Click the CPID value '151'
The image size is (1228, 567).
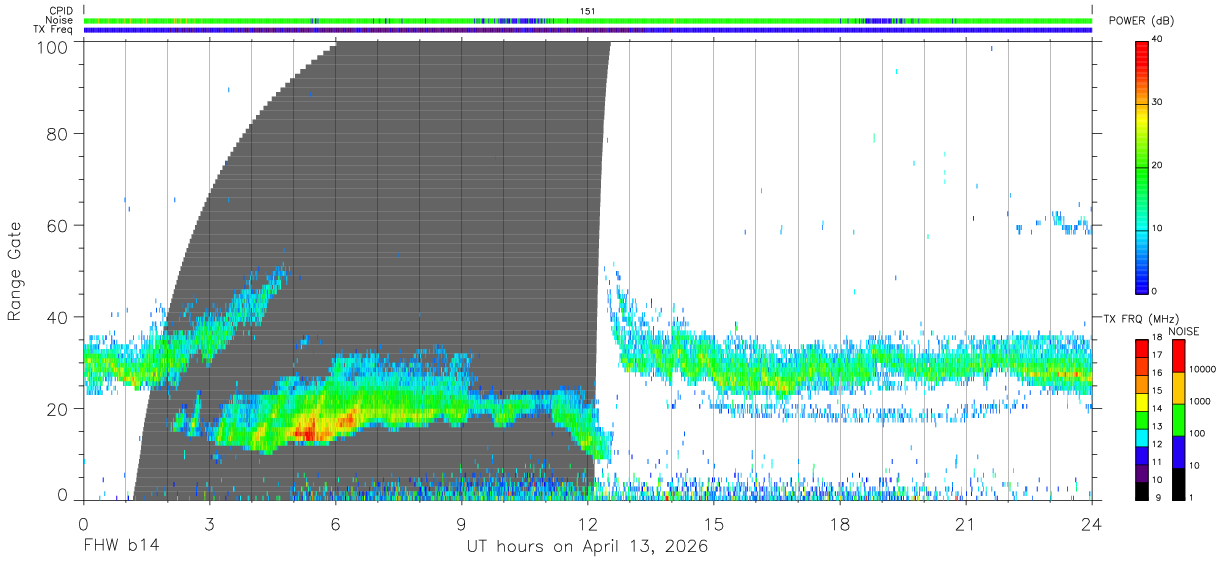pyautogui.click(x=587, y=11)
